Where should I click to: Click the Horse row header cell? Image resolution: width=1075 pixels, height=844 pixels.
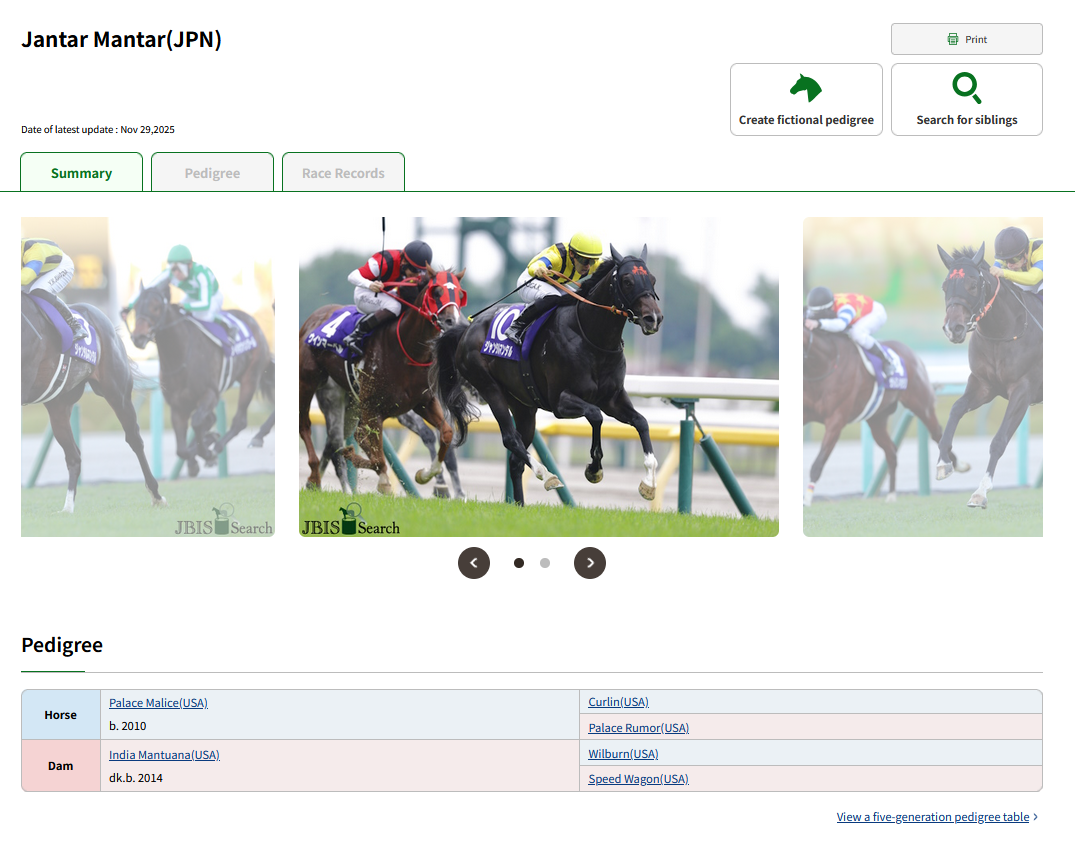(61, 714)
